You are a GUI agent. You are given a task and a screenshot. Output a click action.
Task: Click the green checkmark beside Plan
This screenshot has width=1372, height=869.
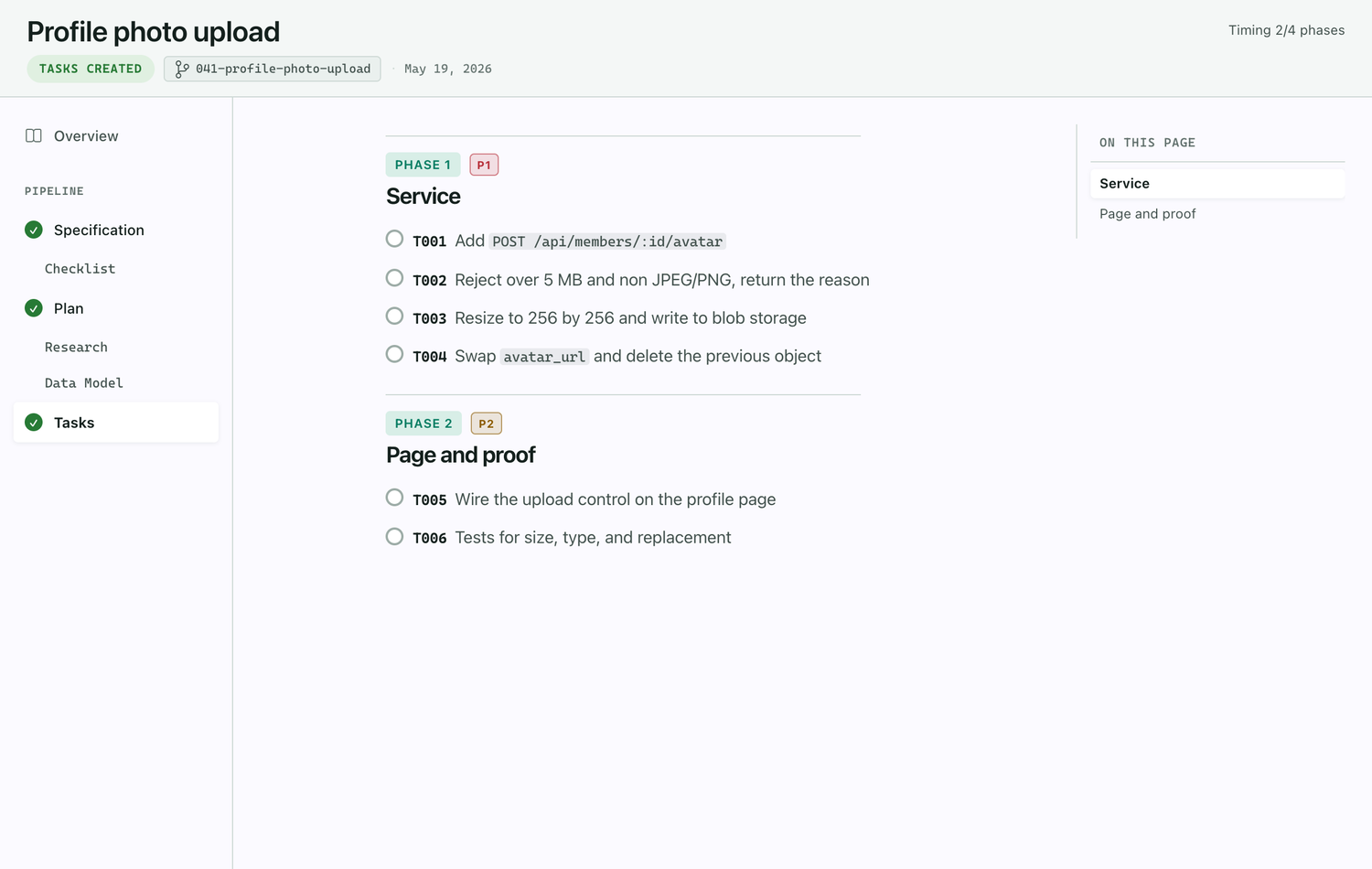point(34,308)
